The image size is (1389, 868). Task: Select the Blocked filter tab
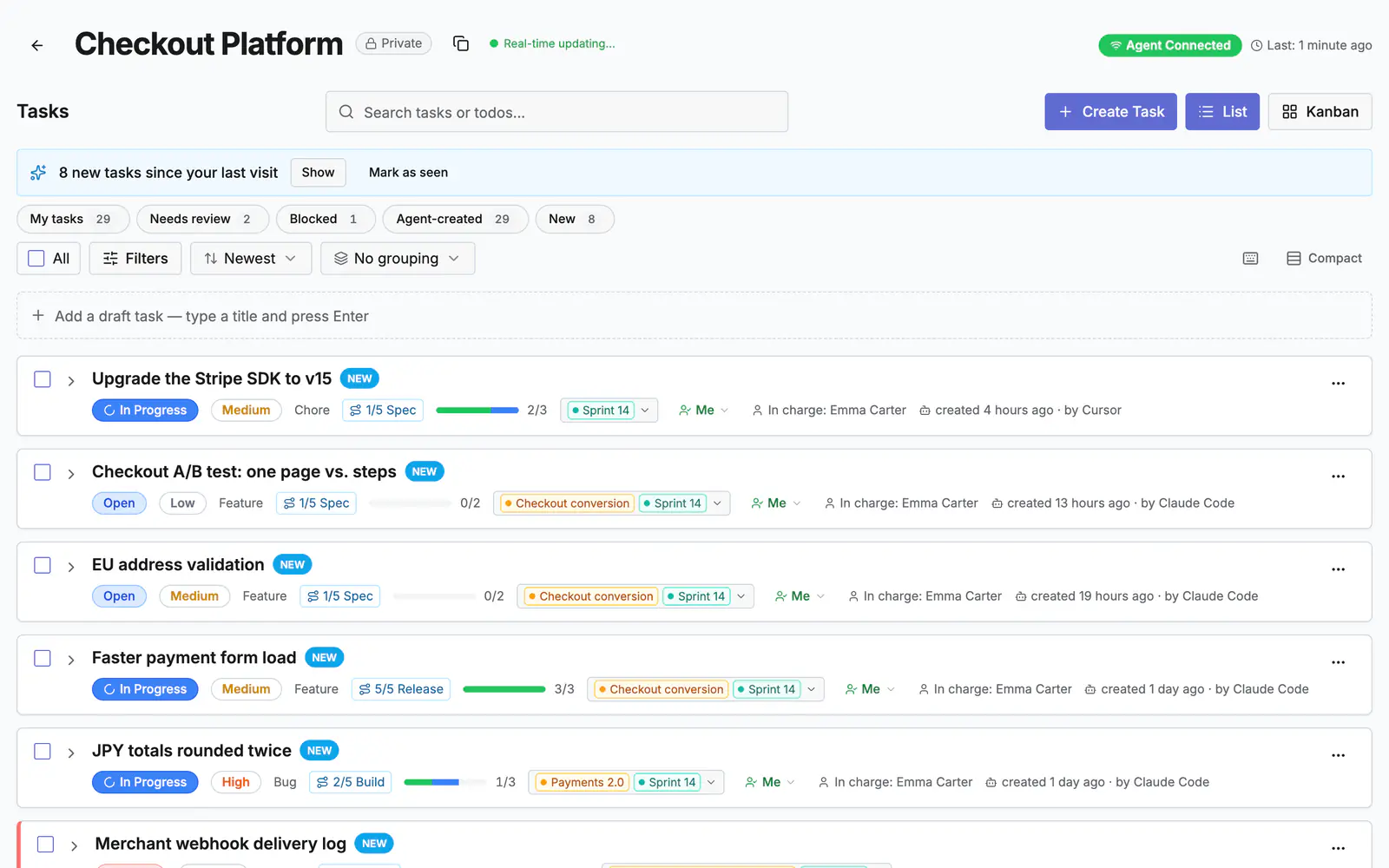tap(326, 219)
